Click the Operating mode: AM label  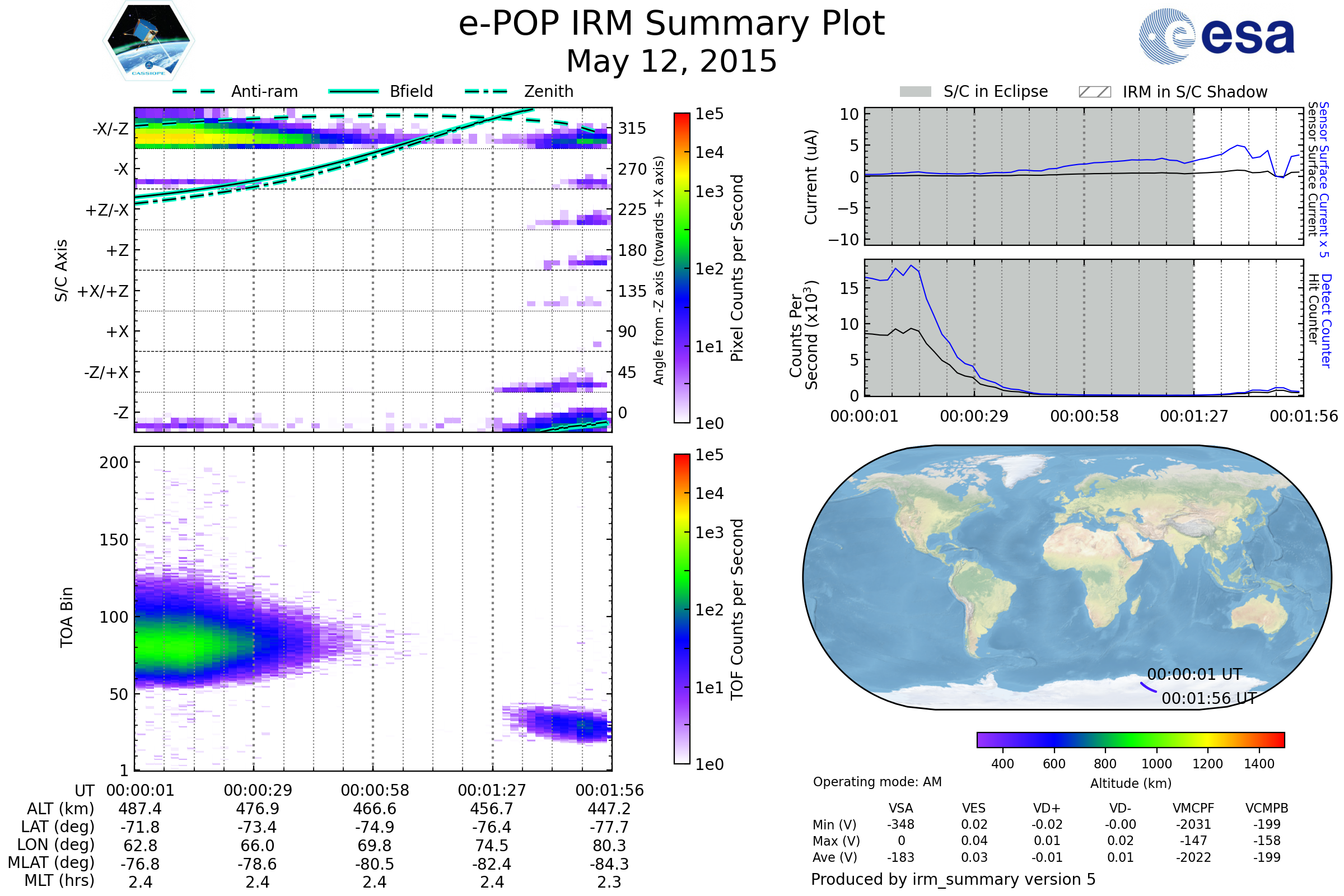click(877, 782)
